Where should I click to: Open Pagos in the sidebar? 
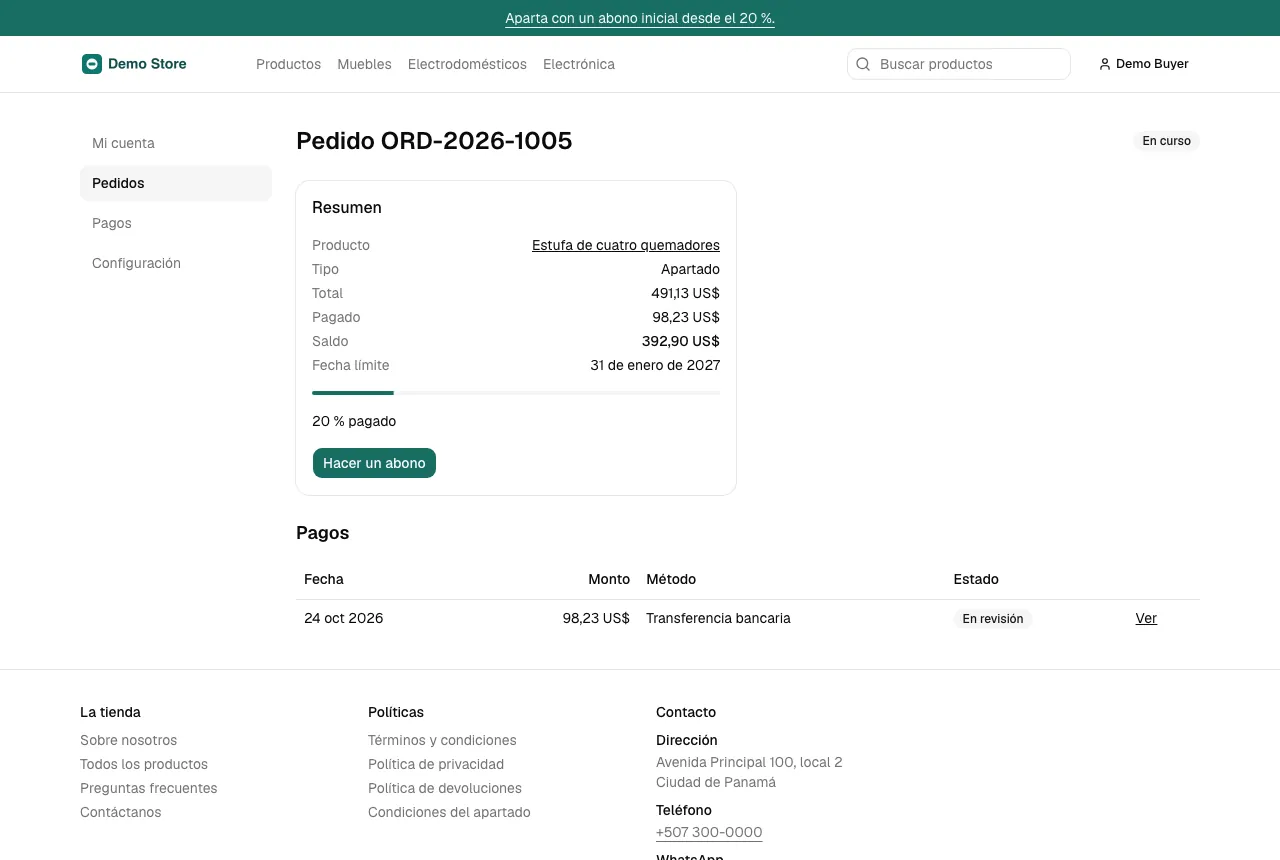(x=176, y=223)
